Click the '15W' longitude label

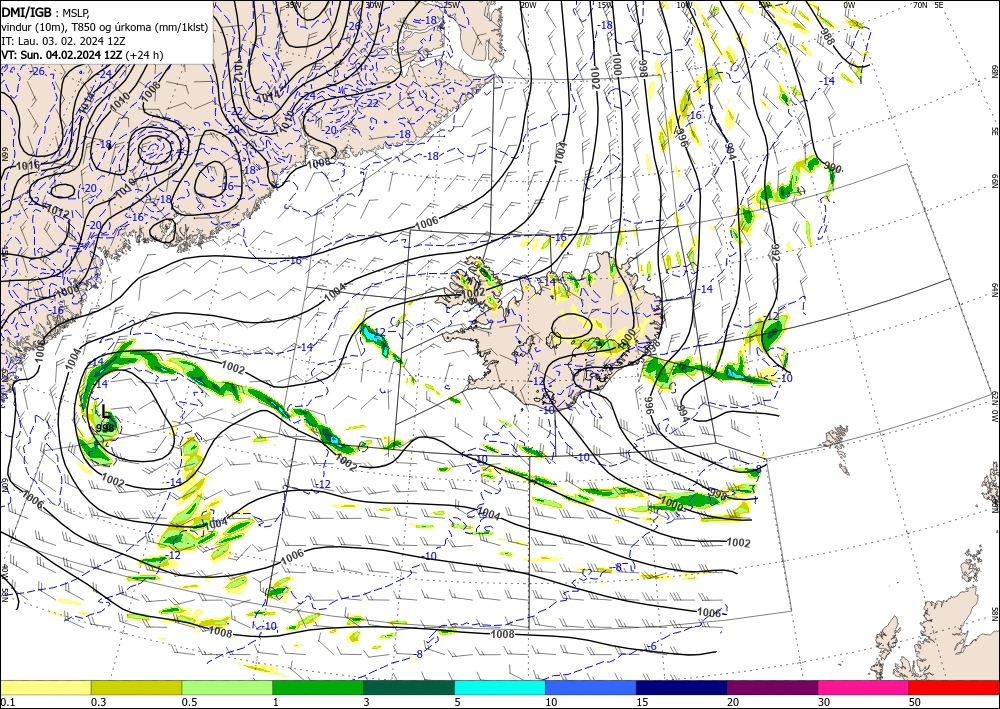[605, 5]
